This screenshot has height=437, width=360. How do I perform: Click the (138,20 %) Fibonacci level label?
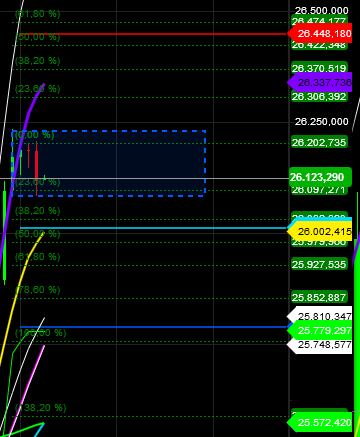click(x=41, y=407)
